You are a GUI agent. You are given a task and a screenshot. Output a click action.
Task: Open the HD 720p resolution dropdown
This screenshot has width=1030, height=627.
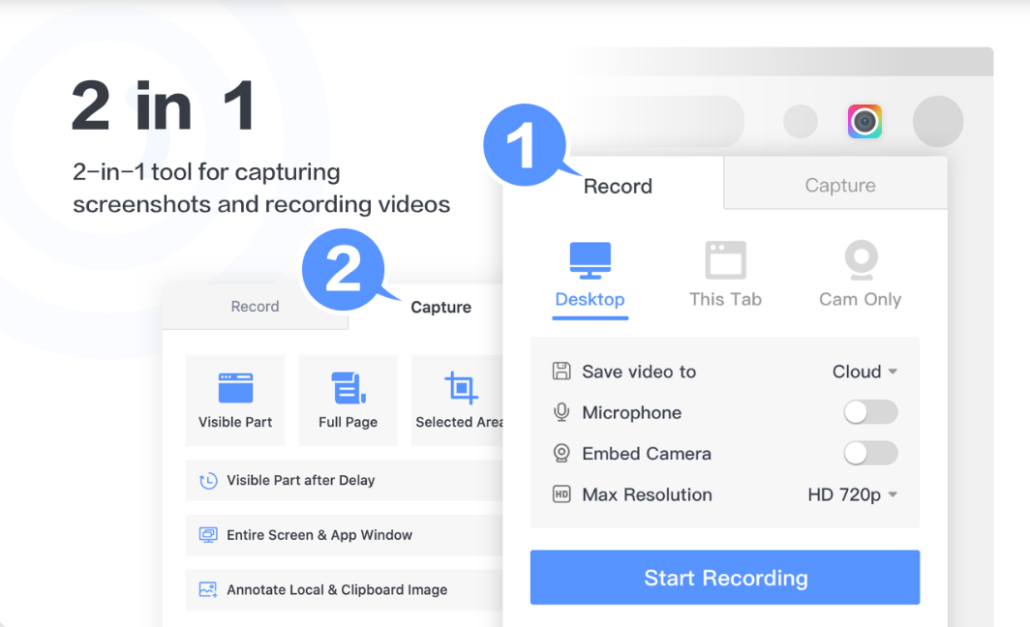pyautogui.click(x=852, y=494)
